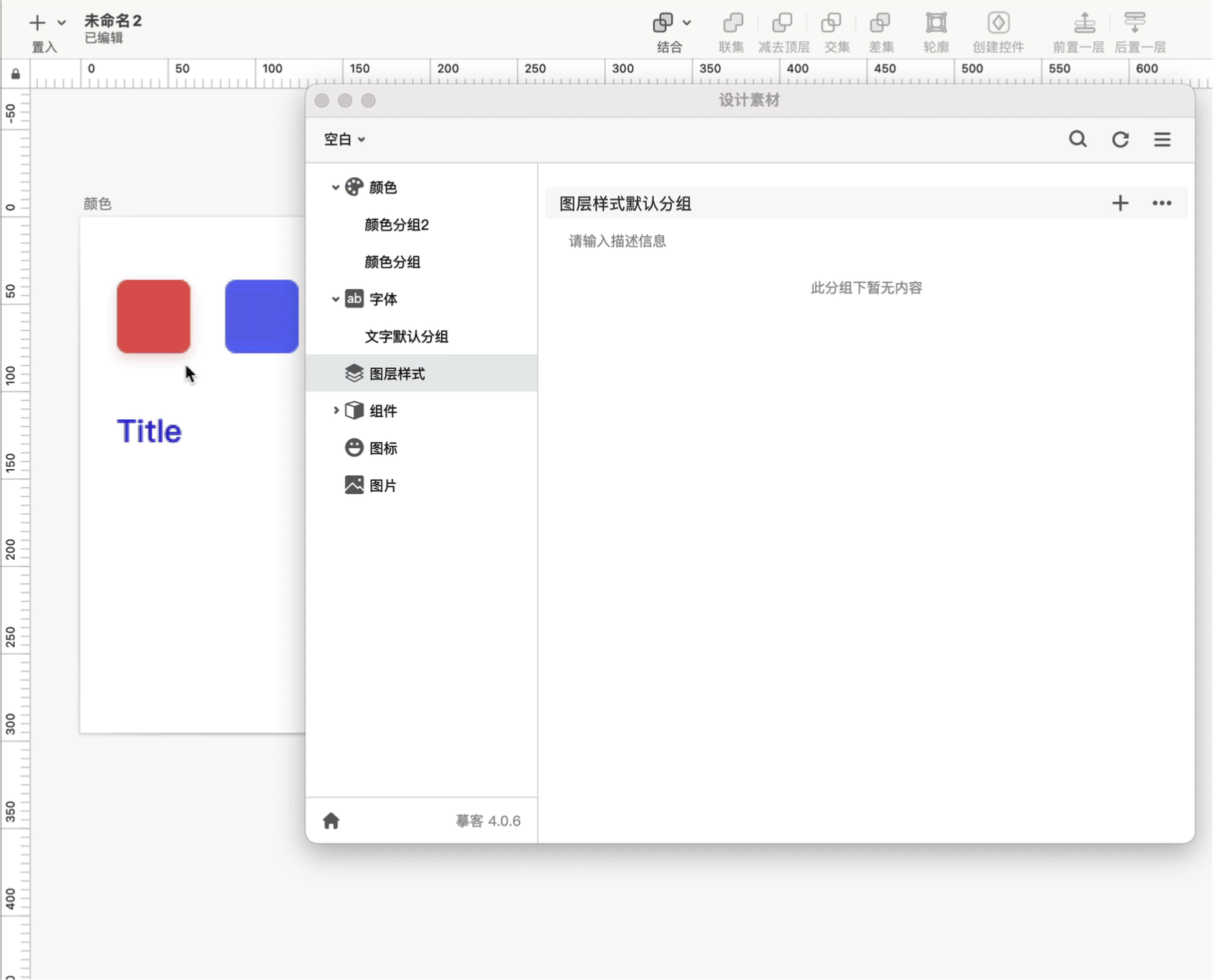This screenshot has width=1213, height=980.
Task: Click the 请输入描述信息 description field
Action: (617, 242)
